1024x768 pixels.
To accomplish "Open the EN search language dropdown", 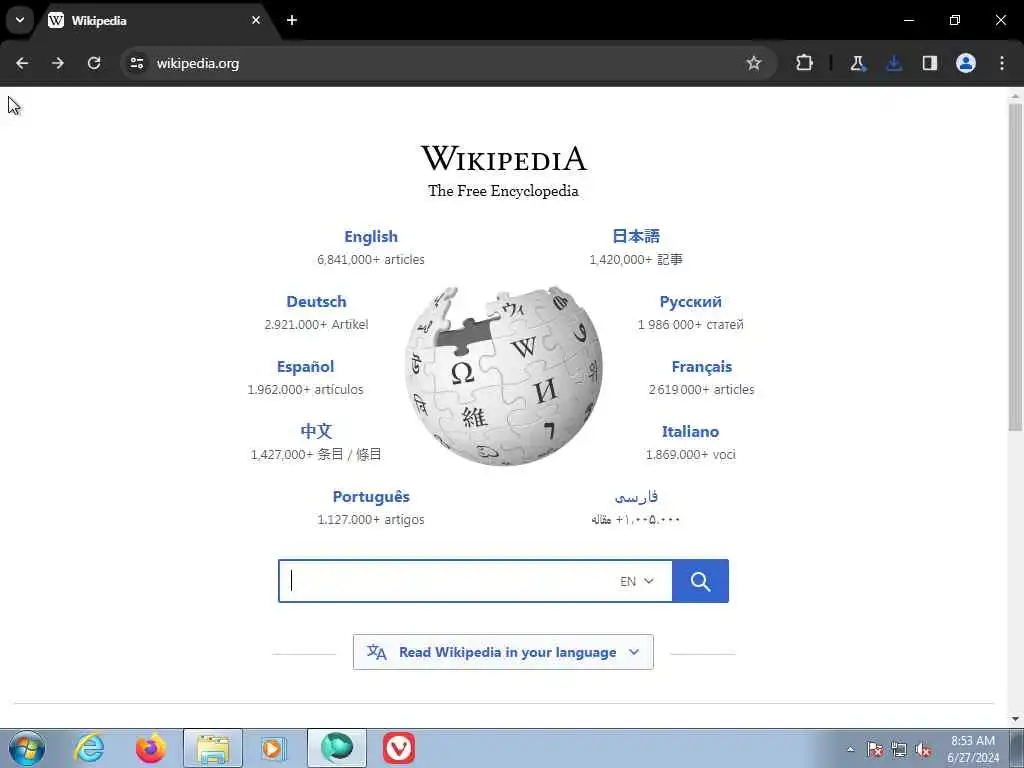I will 637,581.
